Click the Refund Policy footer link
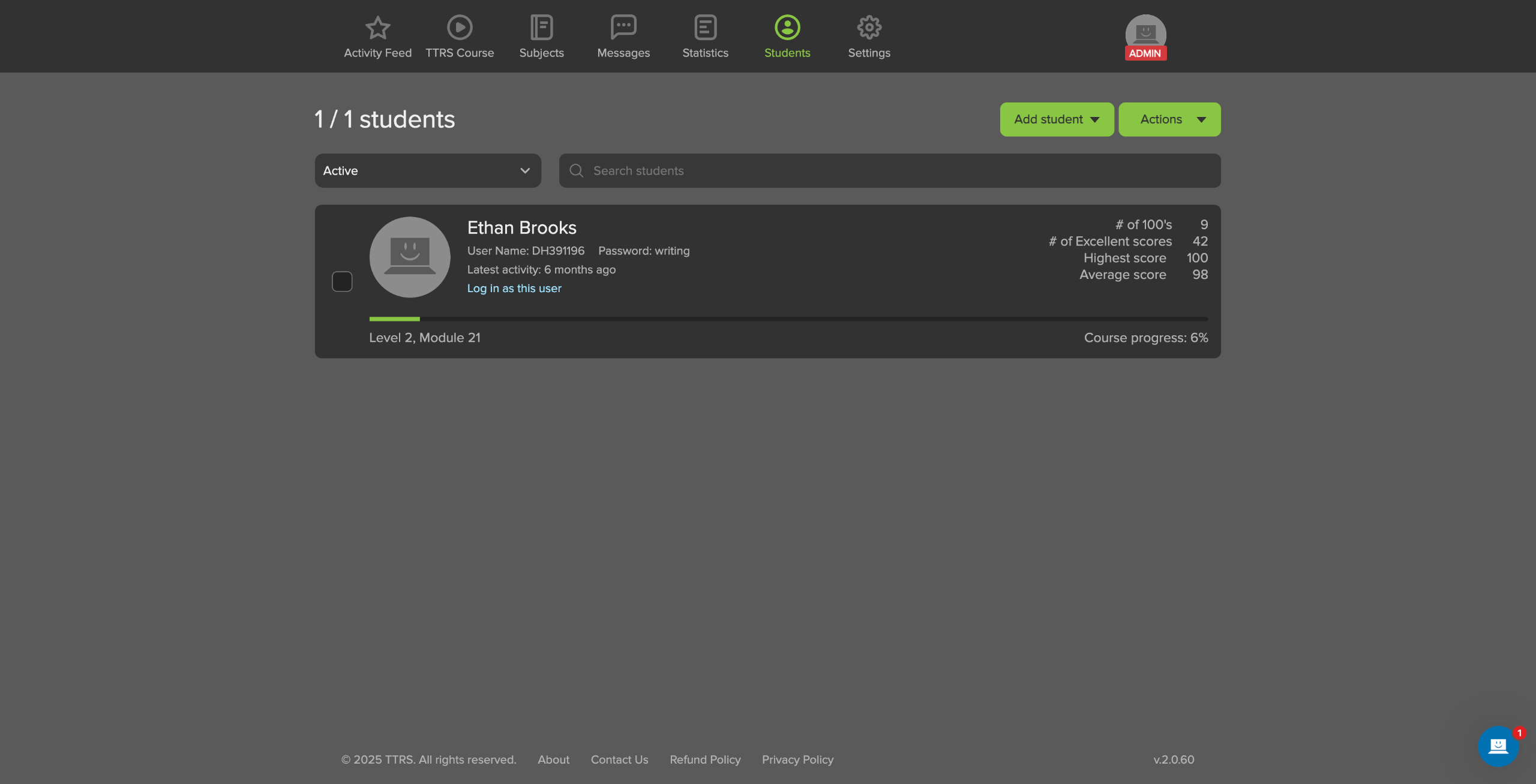Viewport: 1536px width, 784px height. coord(705,759)
